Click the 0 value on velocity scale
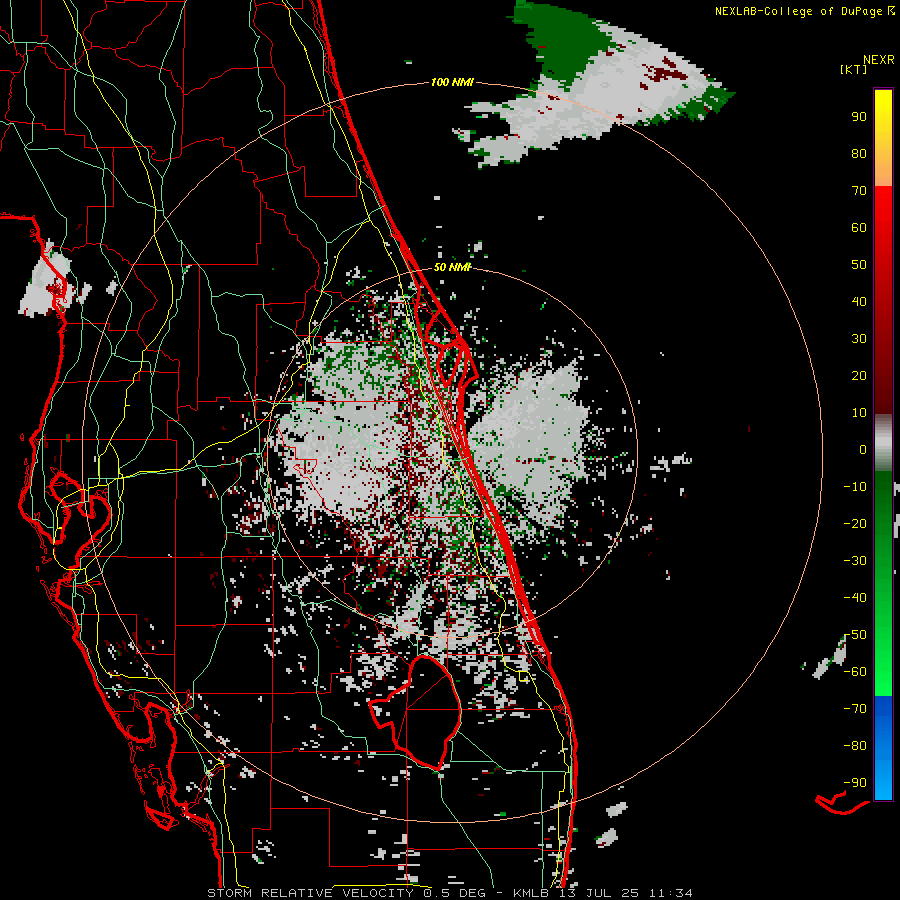Viewport: 900px width, 900px height. tap(863, 449)
